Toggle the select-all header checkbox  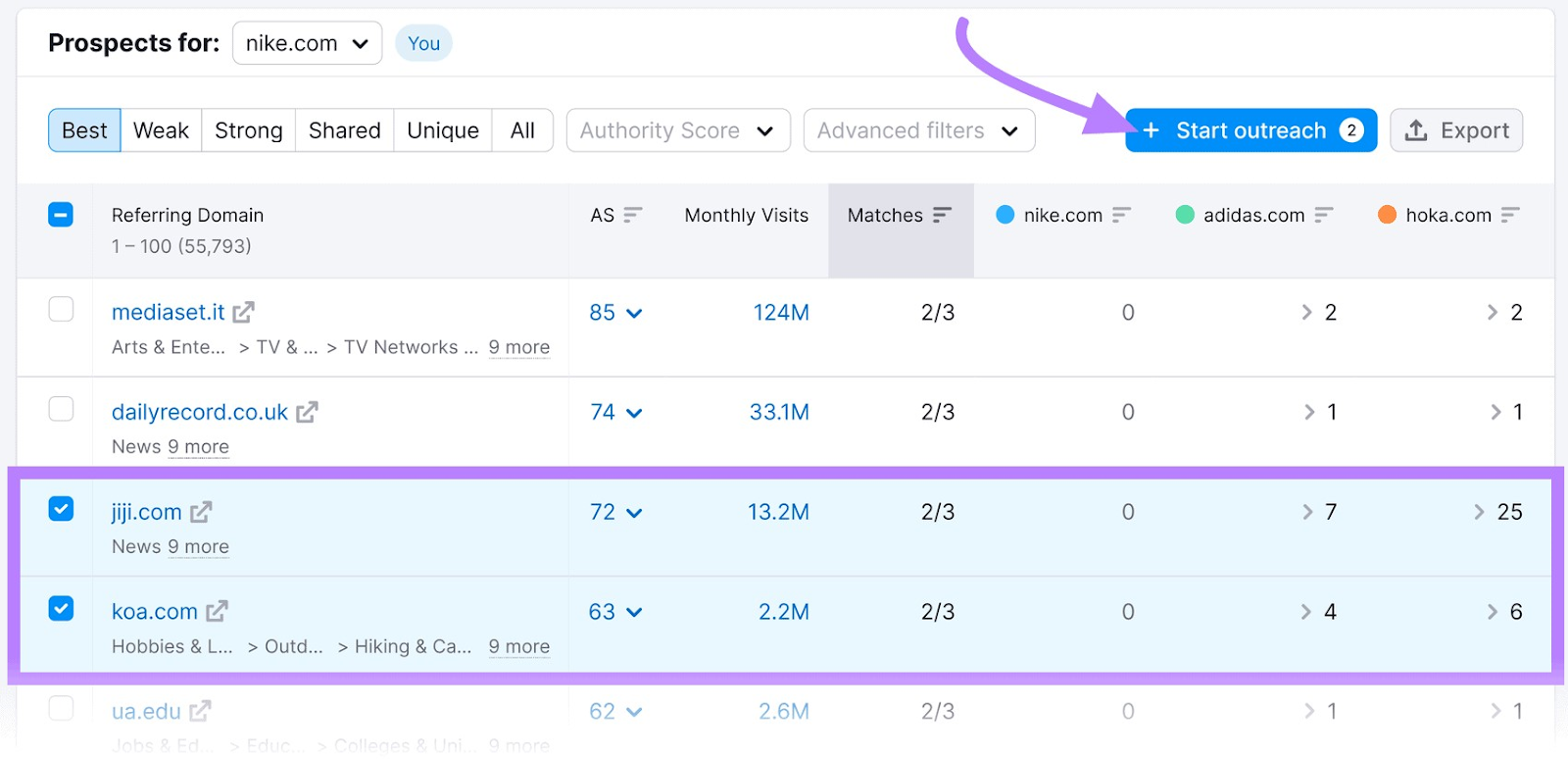(x=61, y=214)
